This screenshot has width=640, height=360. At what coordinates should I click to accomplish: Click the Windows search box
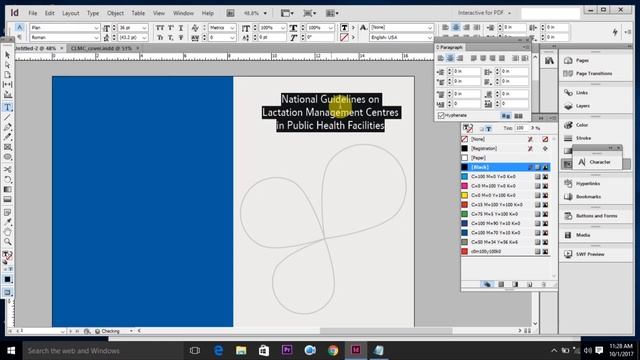coord(102,351)
